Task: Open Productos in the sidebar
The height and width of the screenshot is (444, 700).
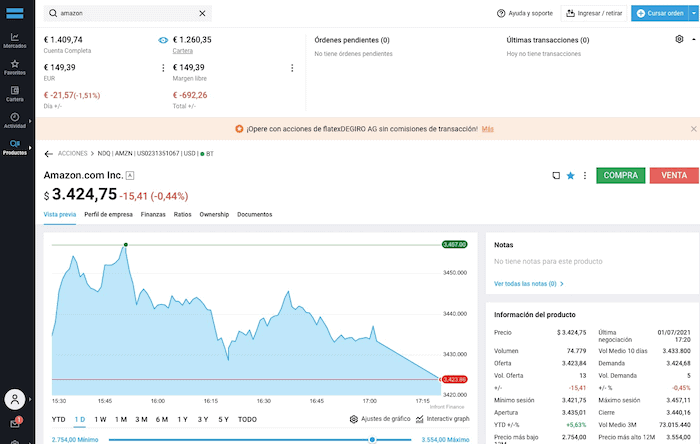Action: coord(15,147)
